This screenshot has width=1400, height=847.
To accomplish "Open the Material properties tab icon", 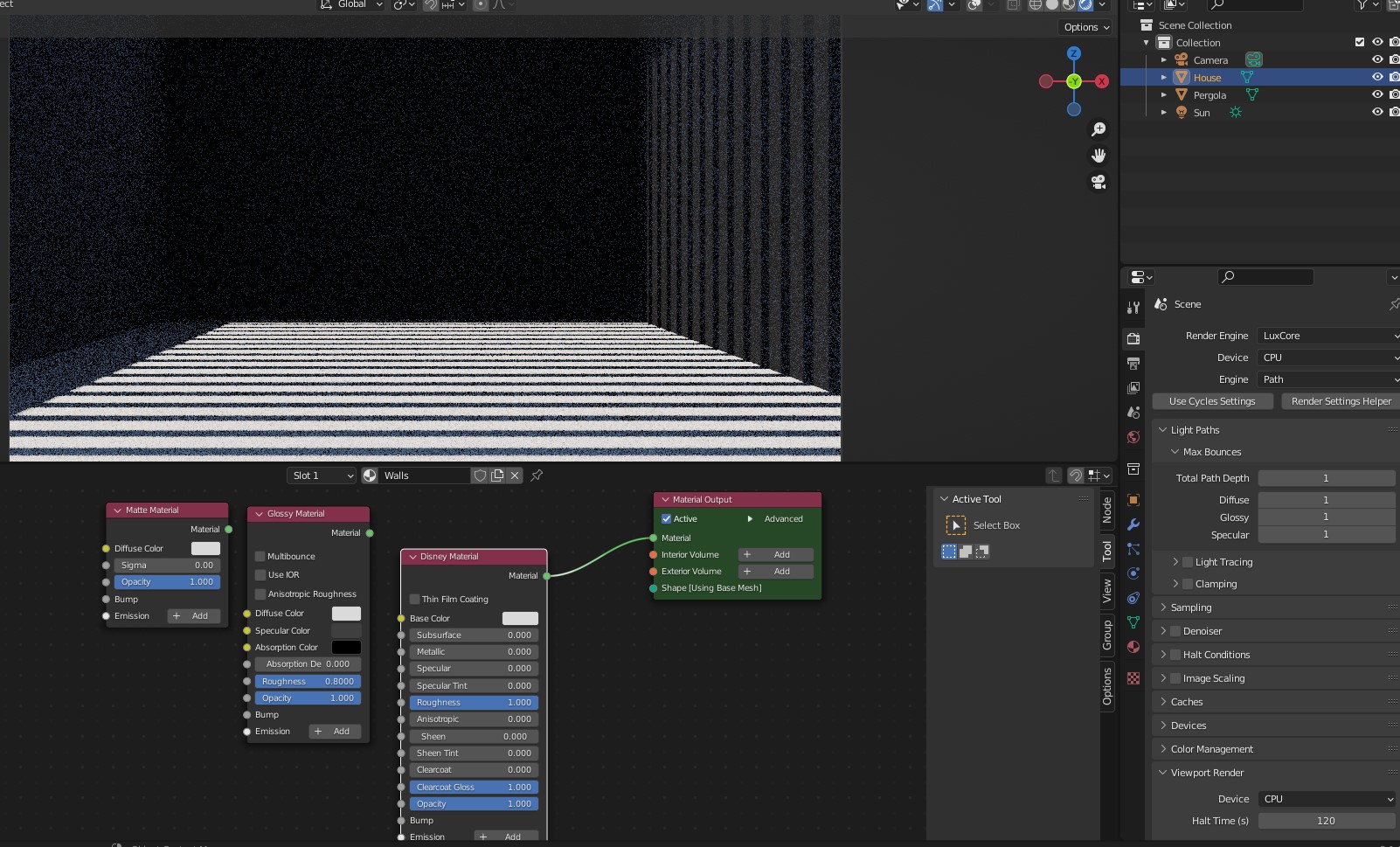I will click(x=1133, y=647).
